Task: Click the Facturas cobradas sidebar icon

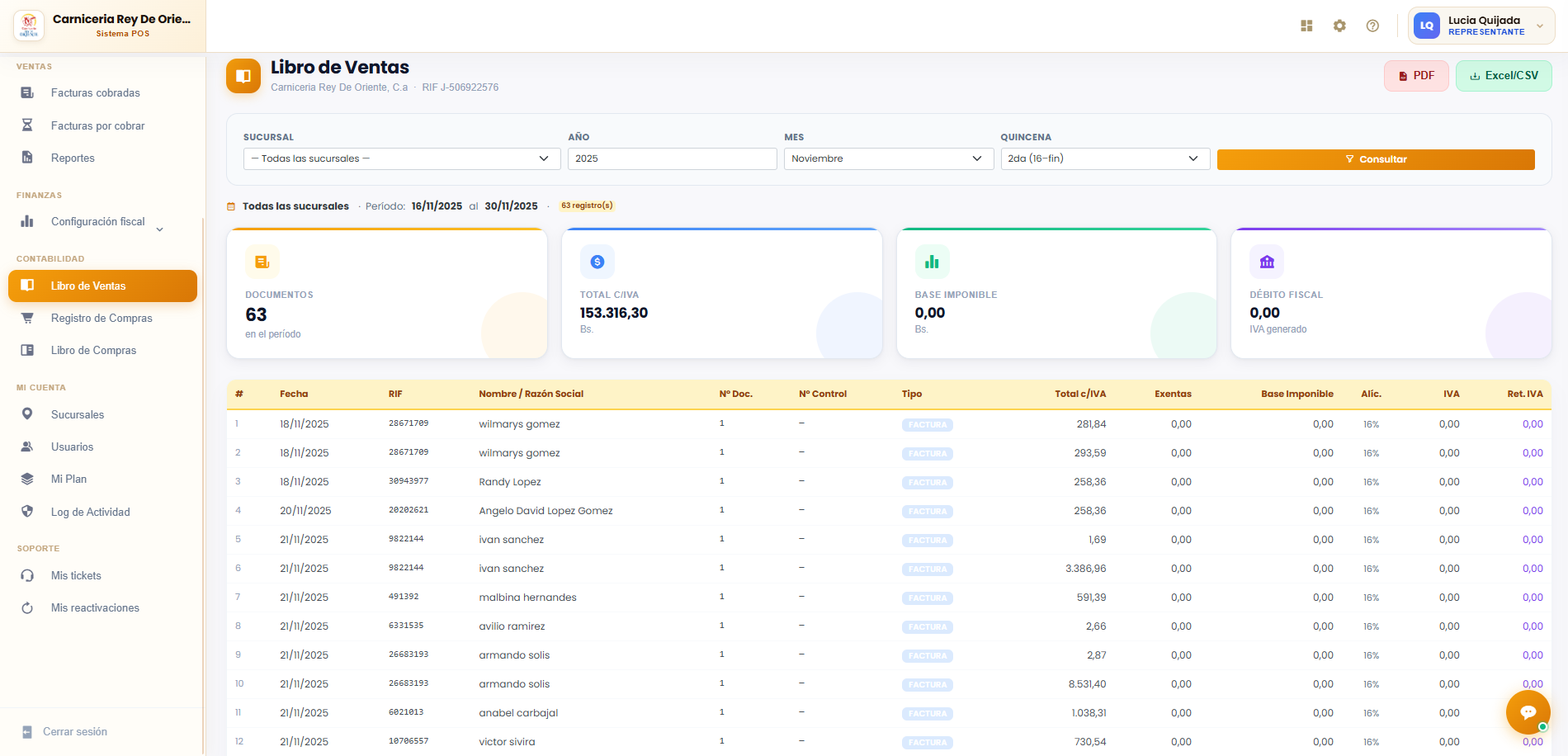Action: coord(27,92)
